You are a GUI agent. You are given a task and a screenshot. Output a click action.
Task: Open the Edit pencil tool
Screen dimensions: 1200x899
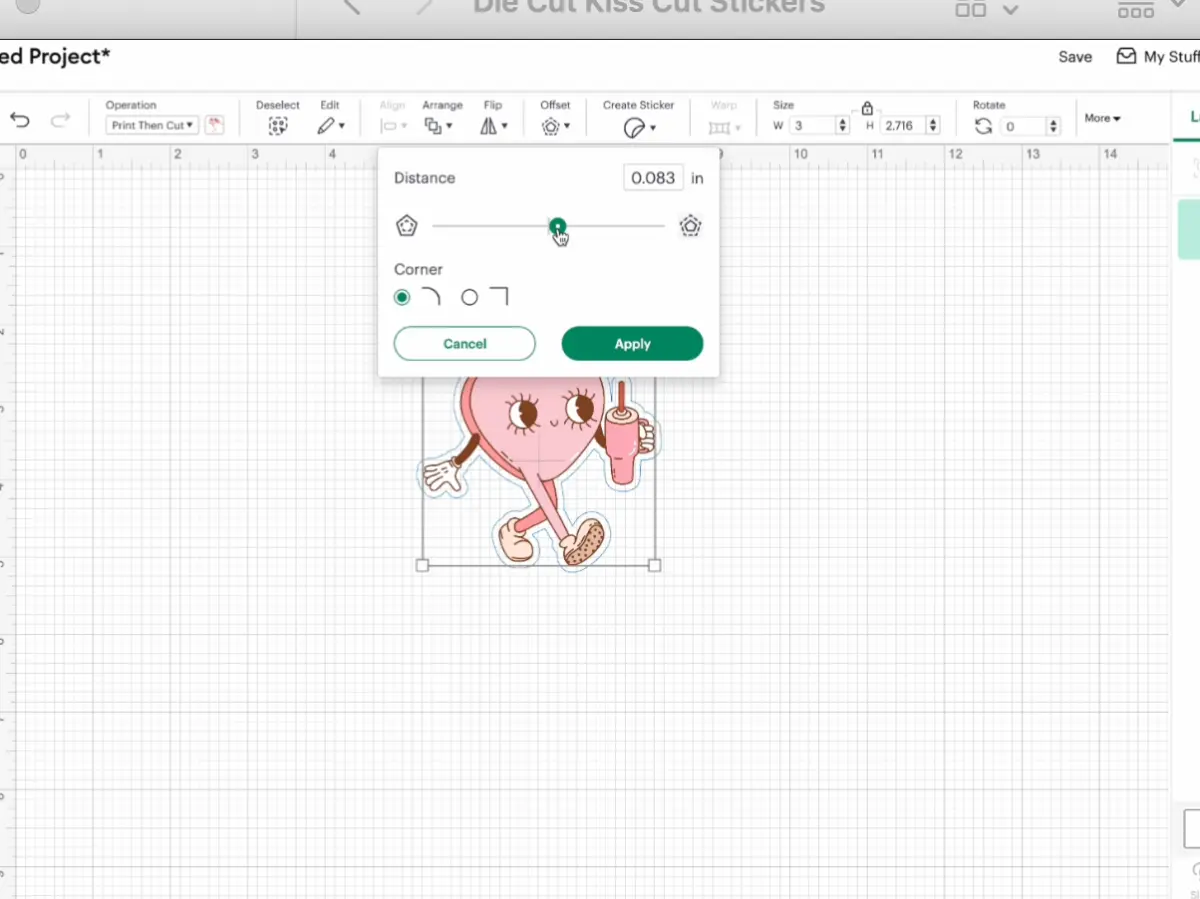coord(325,124)
